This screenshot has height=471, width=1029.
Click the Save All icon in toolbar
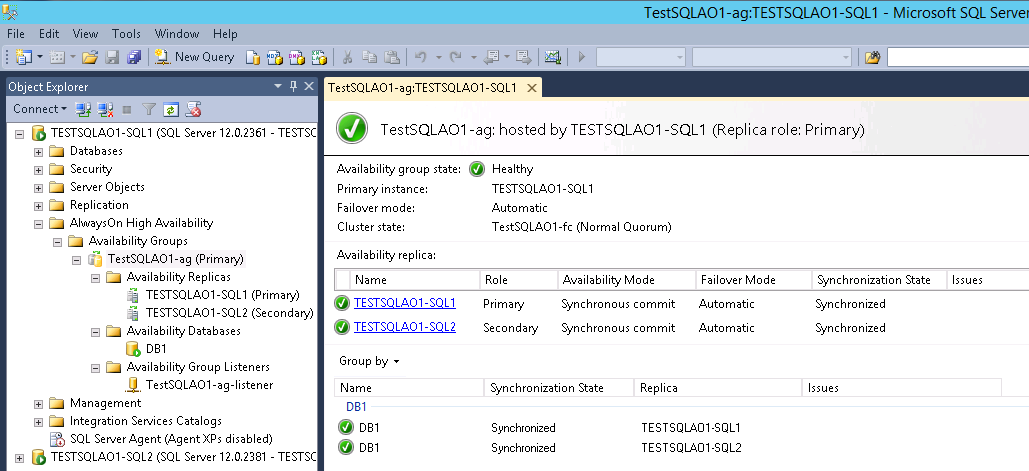point(133,57)
